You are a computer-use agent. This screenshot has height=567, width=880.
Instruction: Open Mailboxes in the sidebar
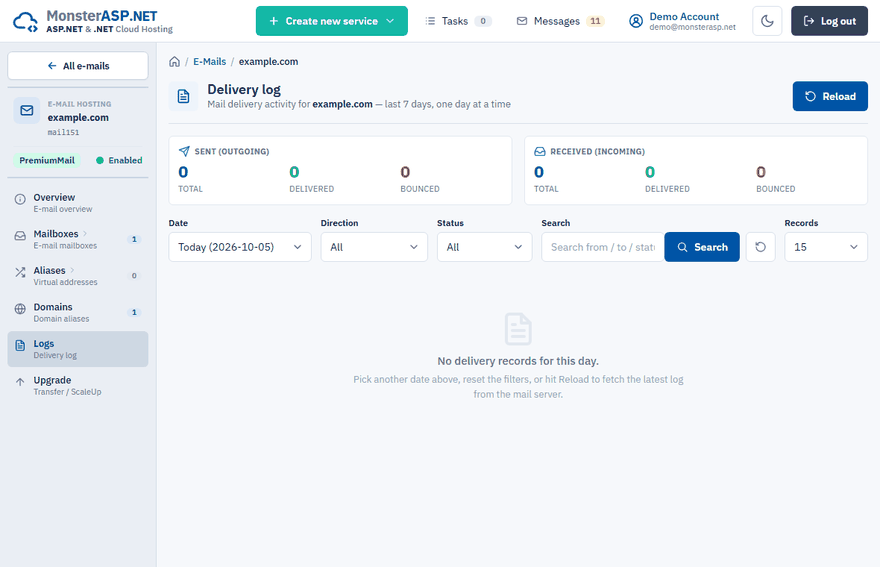(78, 239)
